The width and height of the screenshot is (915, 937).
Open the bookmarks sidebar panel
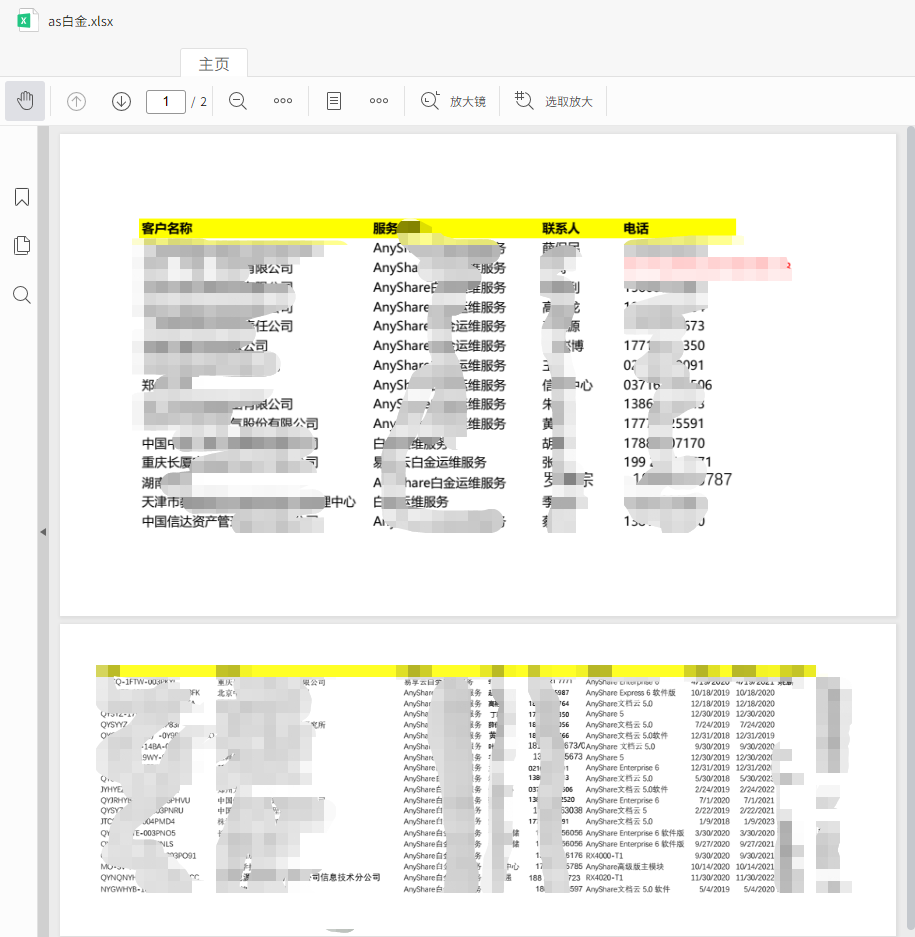pos(22,197)
